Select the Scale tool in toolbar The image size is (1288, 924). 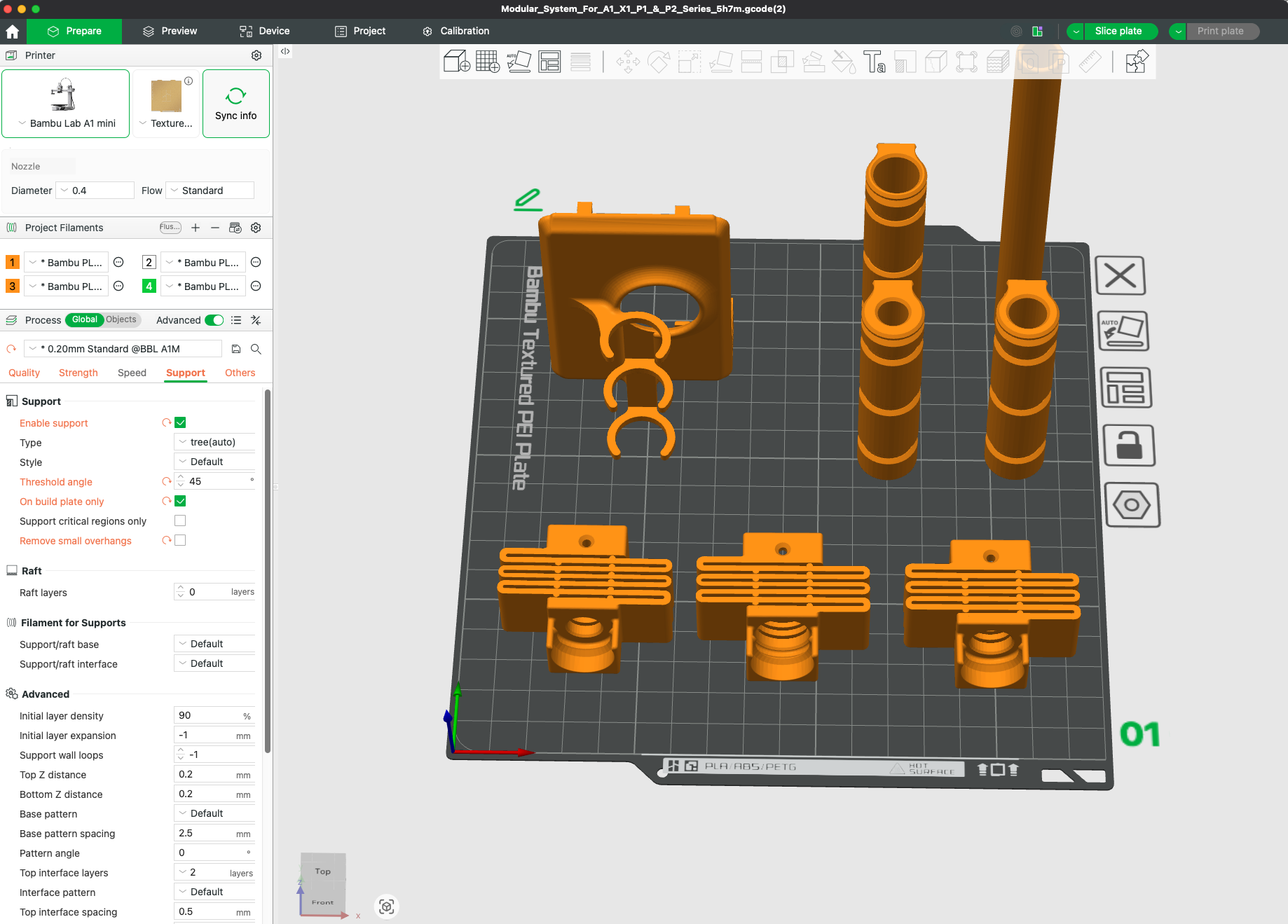point(690,62)
